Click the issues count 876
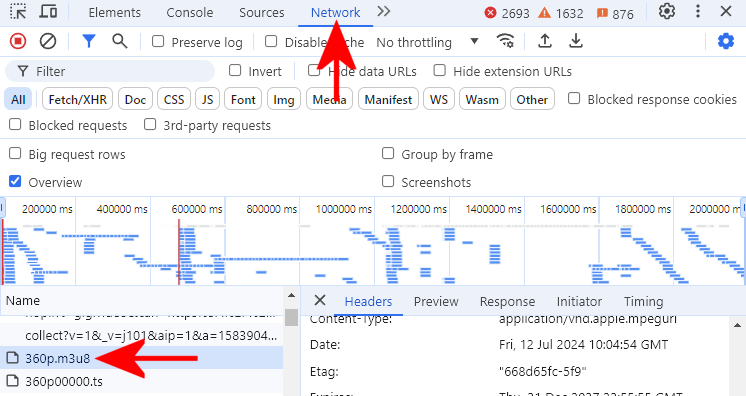Image resolution: width=746 pixels, height=396 pixels. click(x=615, y=13)
